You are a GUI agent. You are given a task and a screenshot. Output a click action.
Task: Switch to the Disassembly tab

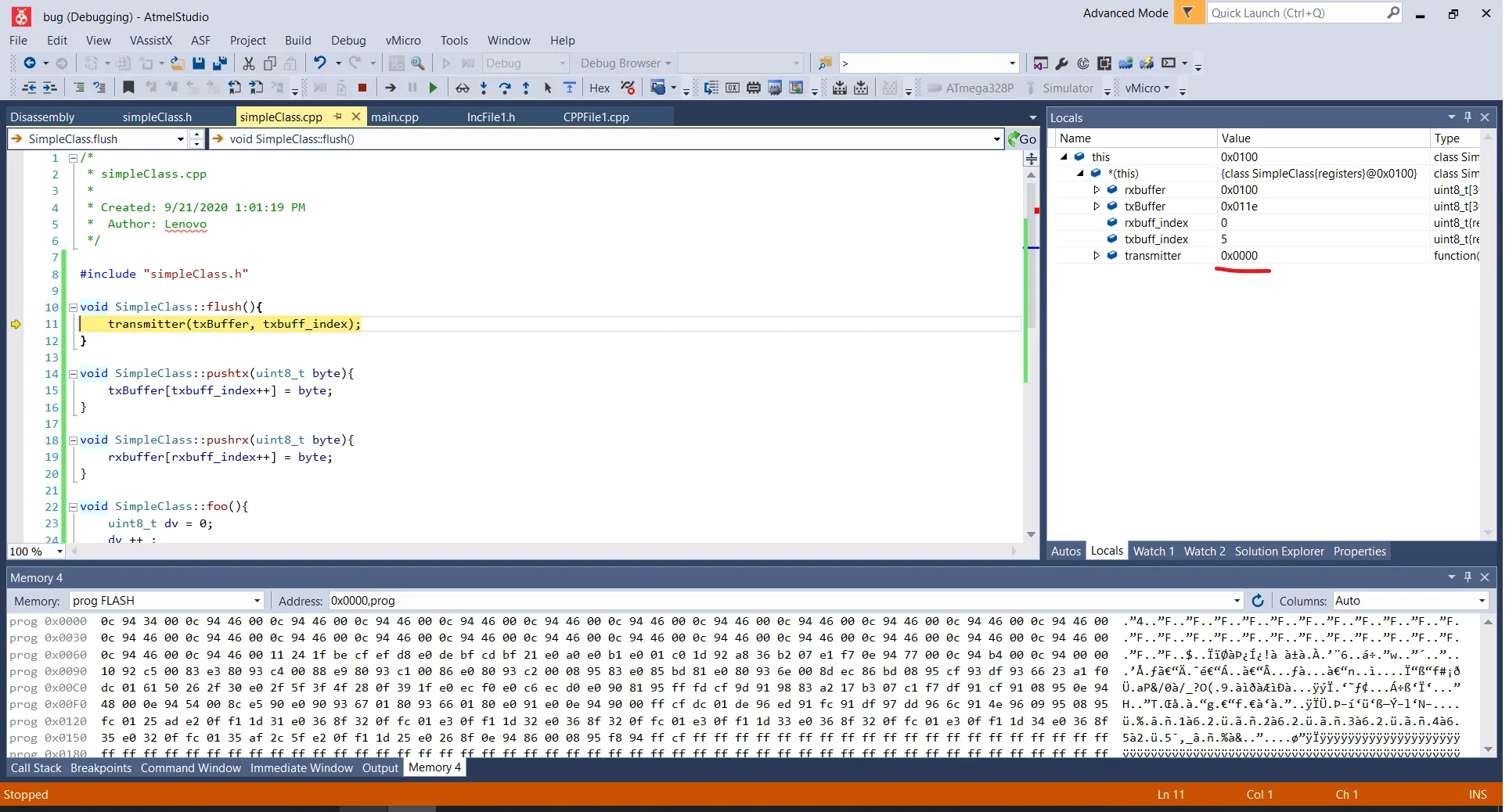pyautogui.click(x=42, y=117)
